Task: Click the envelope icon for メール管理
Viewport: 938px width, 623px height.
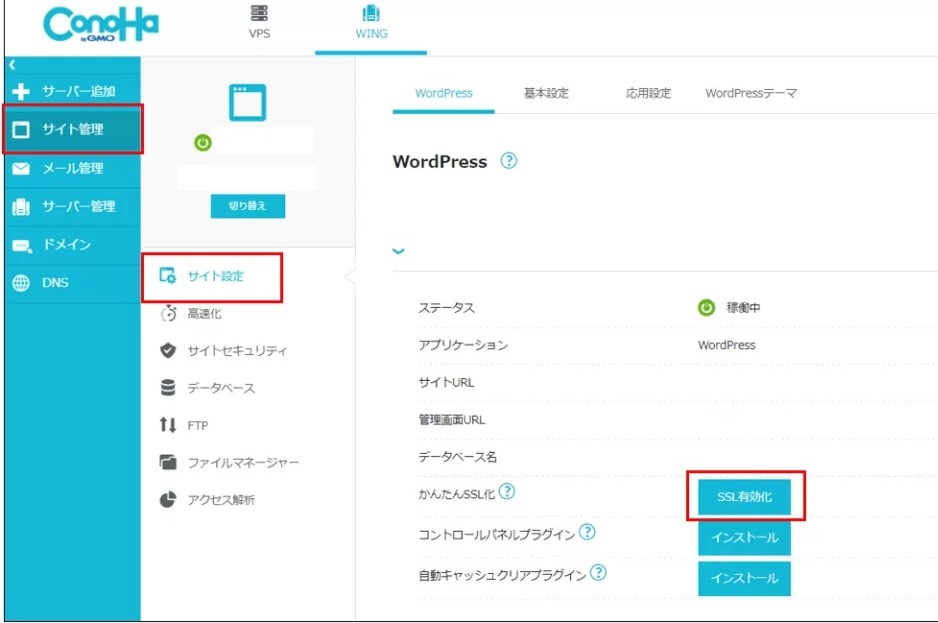Action: 21,169
